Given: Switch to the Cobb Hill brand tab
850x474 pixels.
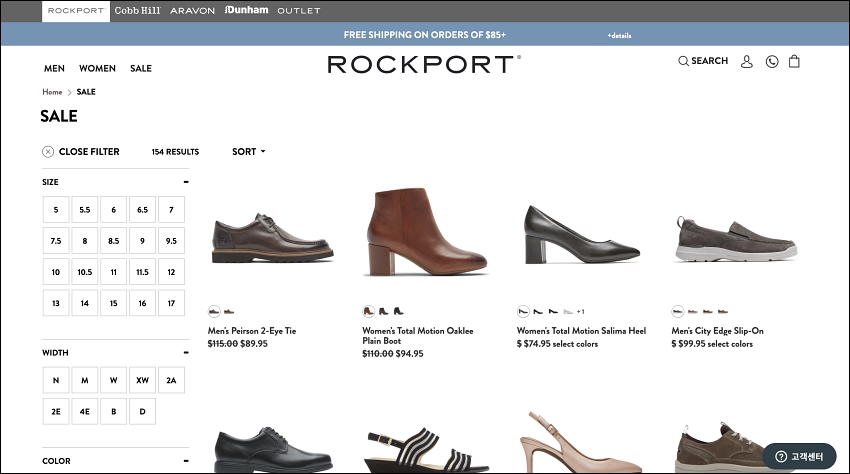Looking at the screenshot, I should coord(138,10).
